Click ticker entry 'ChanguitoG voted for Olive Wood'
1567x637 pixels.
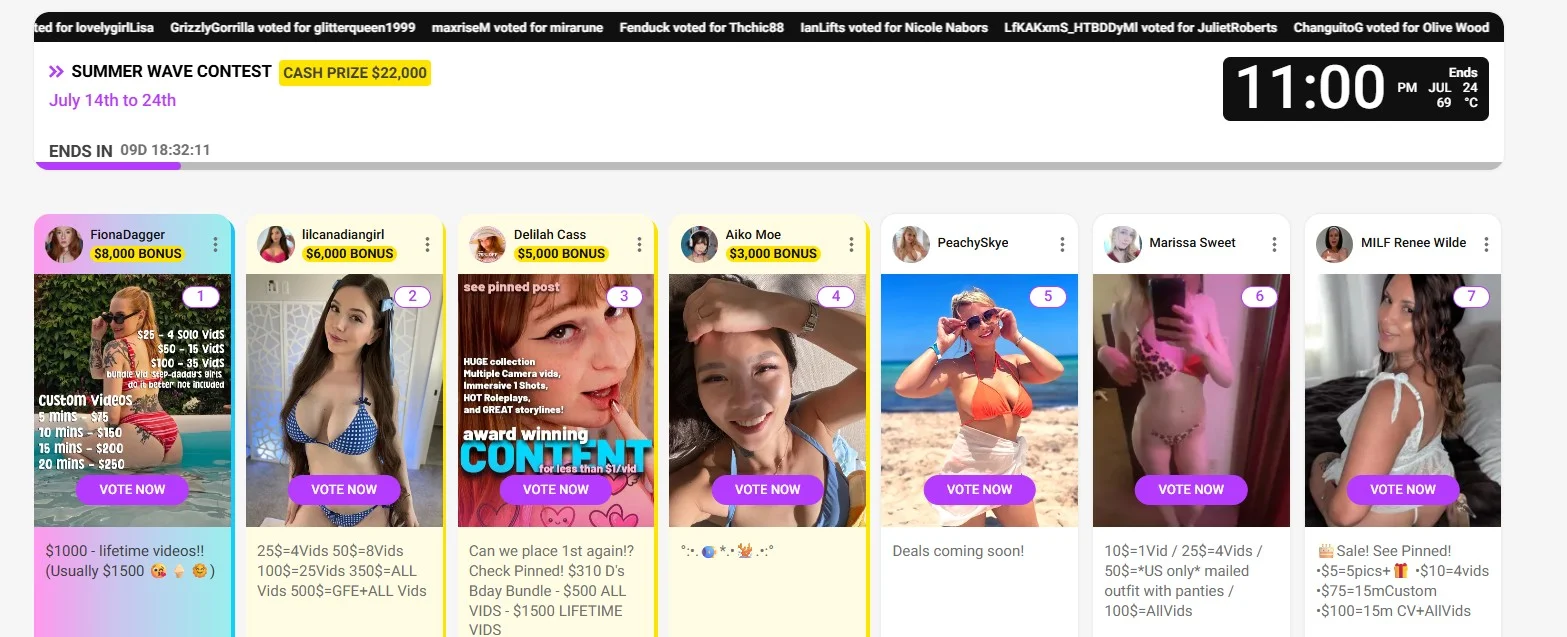point(1391,28)
